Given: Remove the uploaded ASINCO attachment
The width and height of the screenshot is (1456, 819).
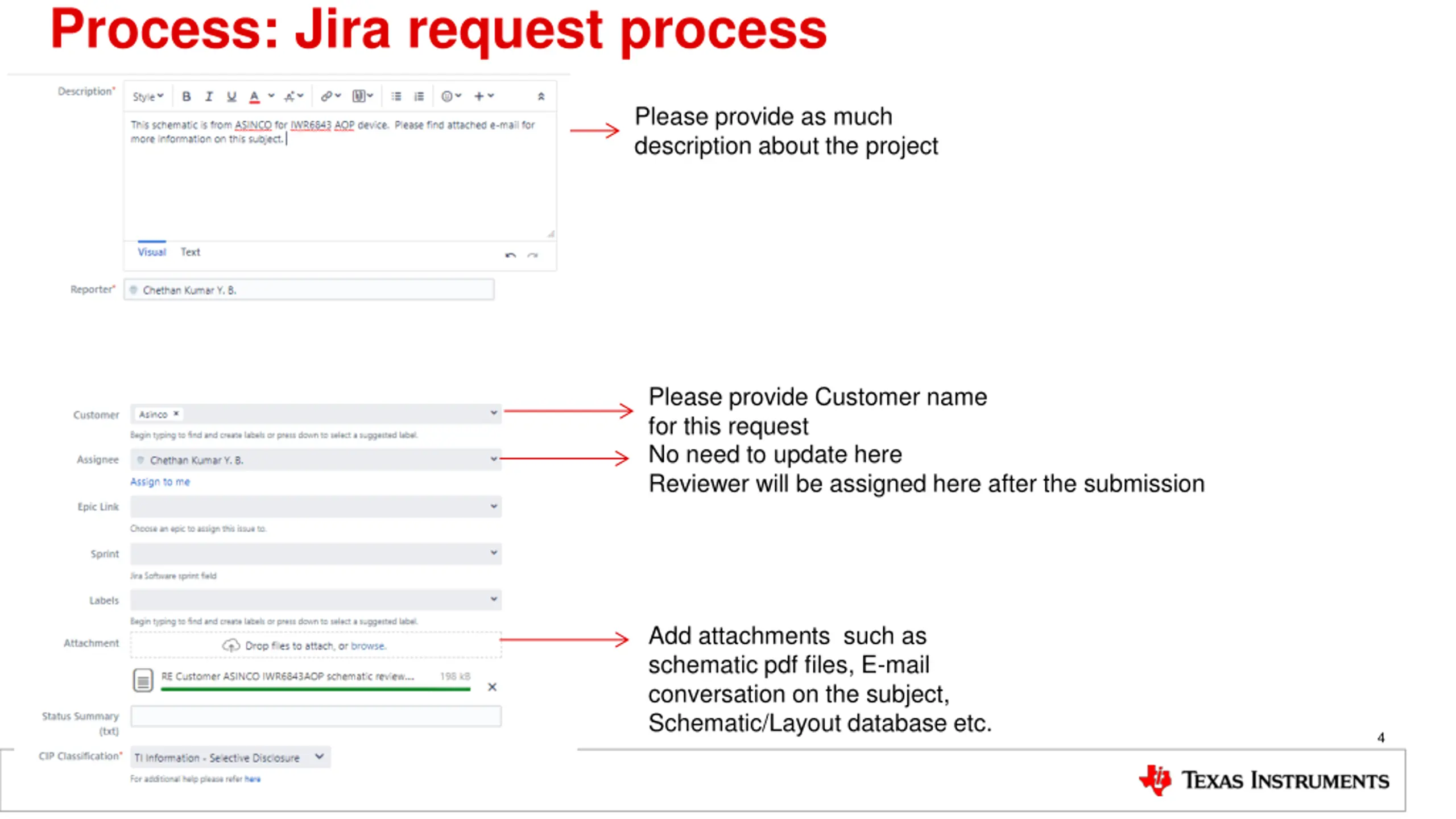Looking at the screenshot, I should coord(492,687).
